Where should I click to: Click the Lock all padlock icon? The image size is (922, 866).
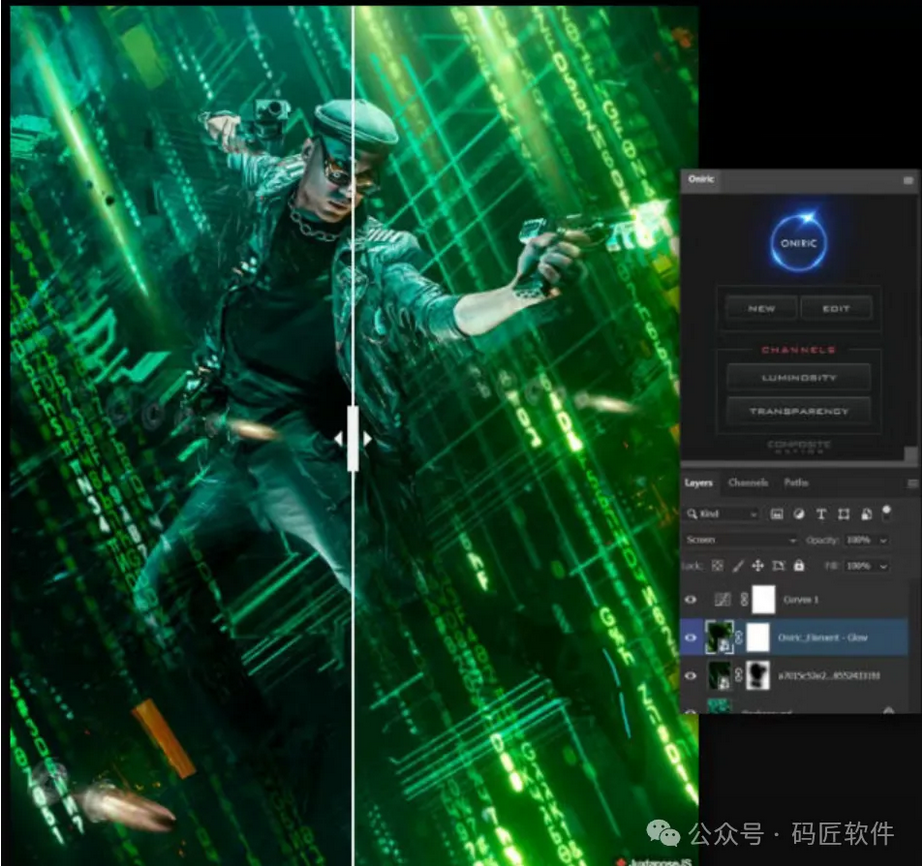click(x=799, y=566)
